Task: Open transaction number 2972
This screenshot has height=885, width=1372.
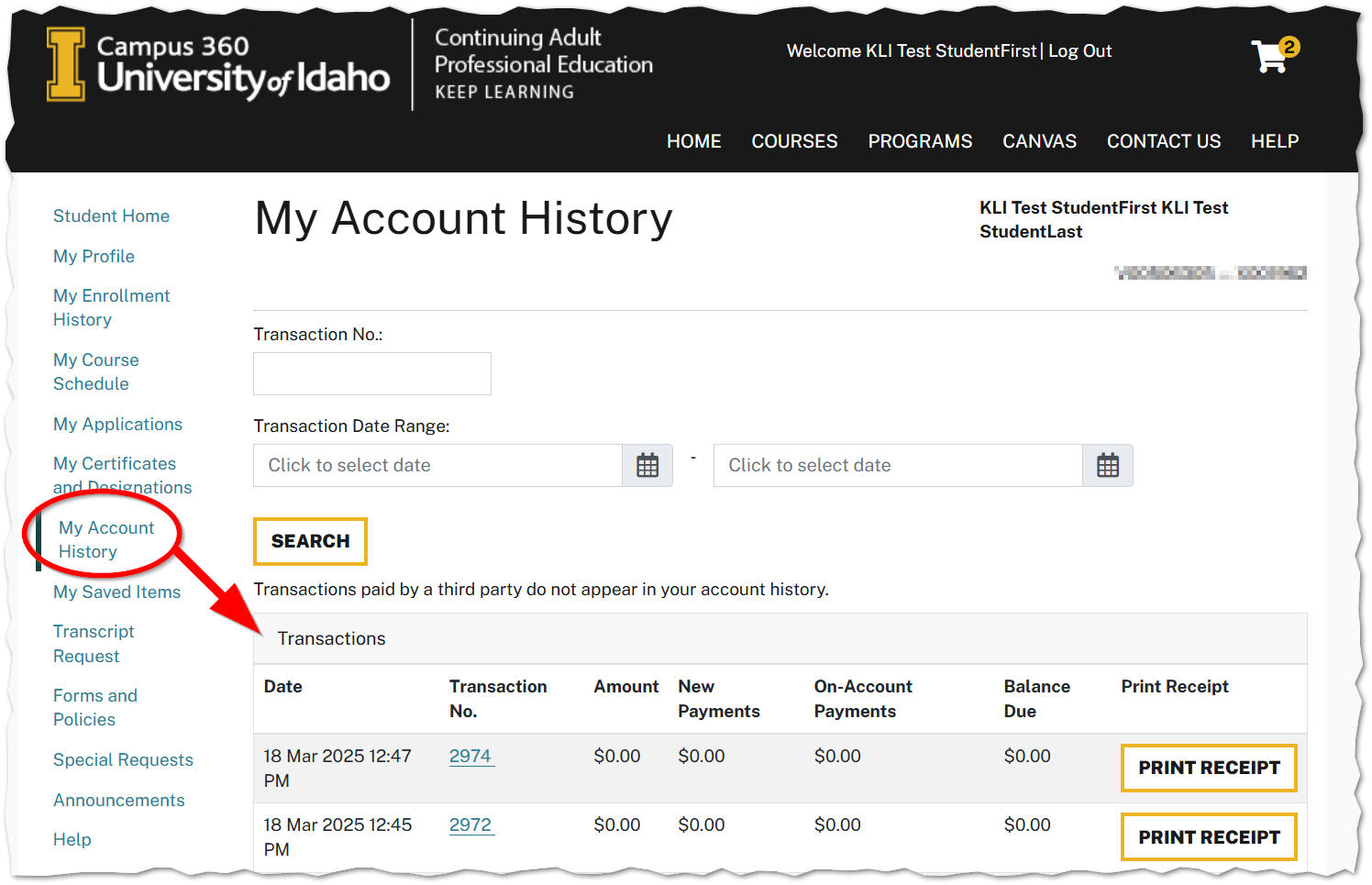Action: 470,824
